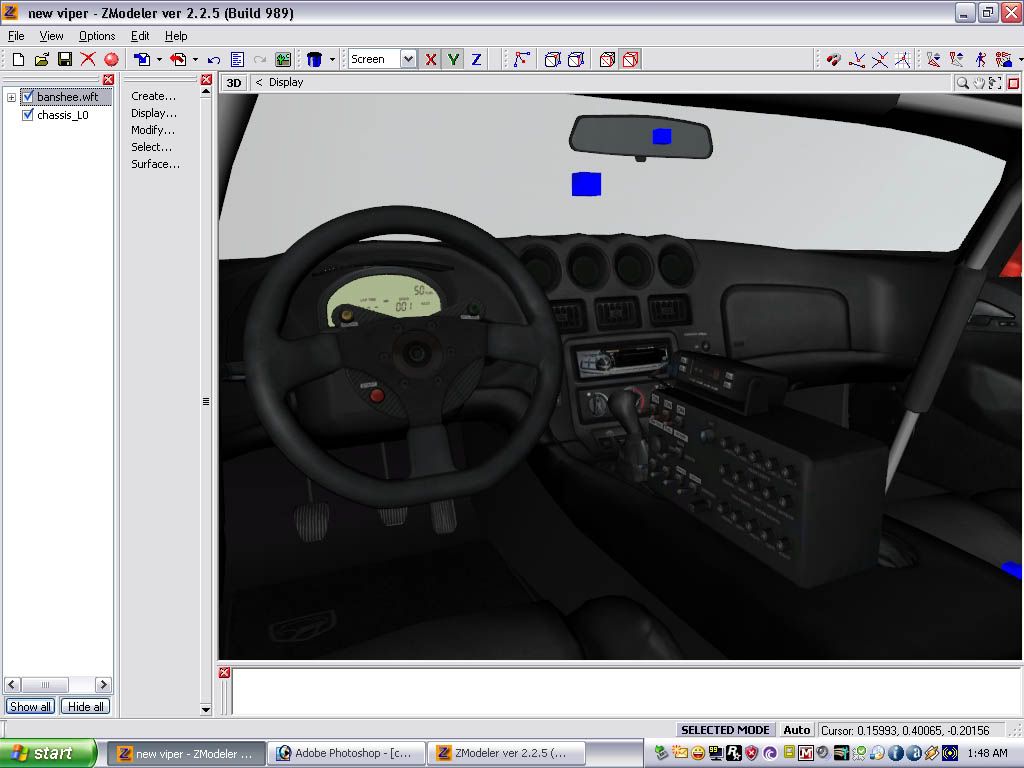Select the zoom magnifier viewport tool
The height and width of the screenshot is (768, 1024).
point(962,83)
